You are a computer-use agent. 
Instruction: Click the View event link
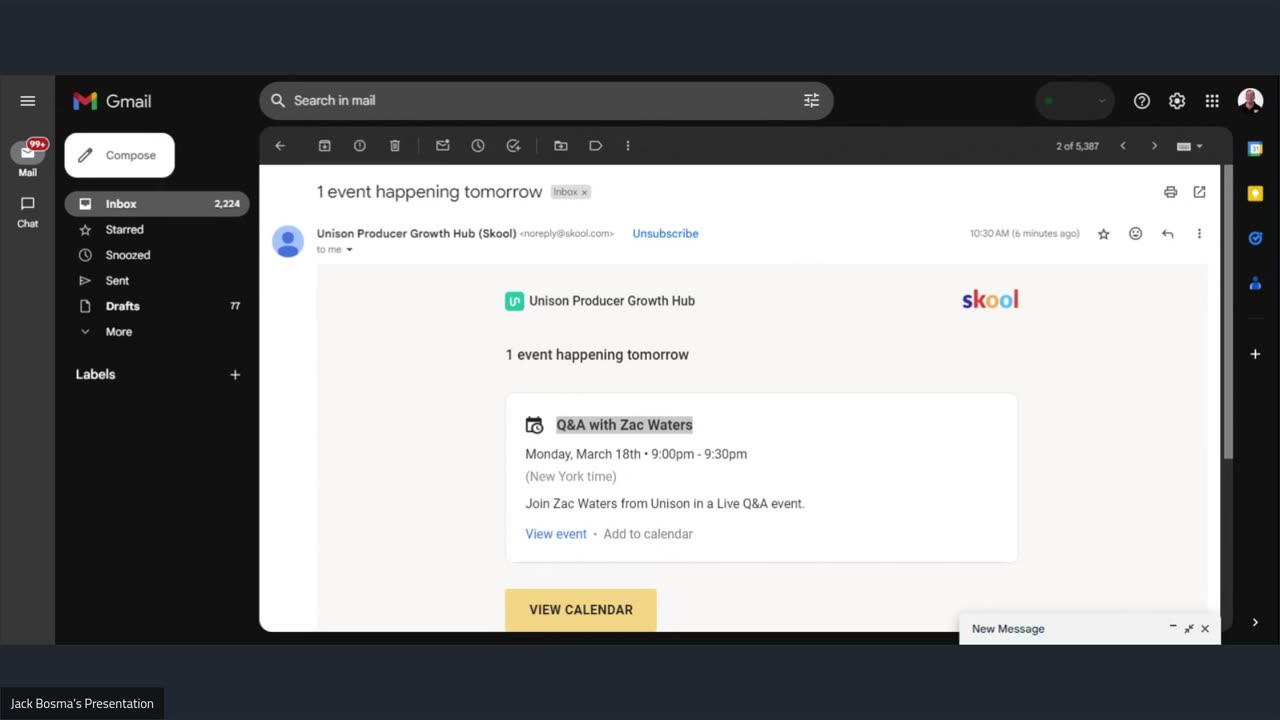click(556, 534)
